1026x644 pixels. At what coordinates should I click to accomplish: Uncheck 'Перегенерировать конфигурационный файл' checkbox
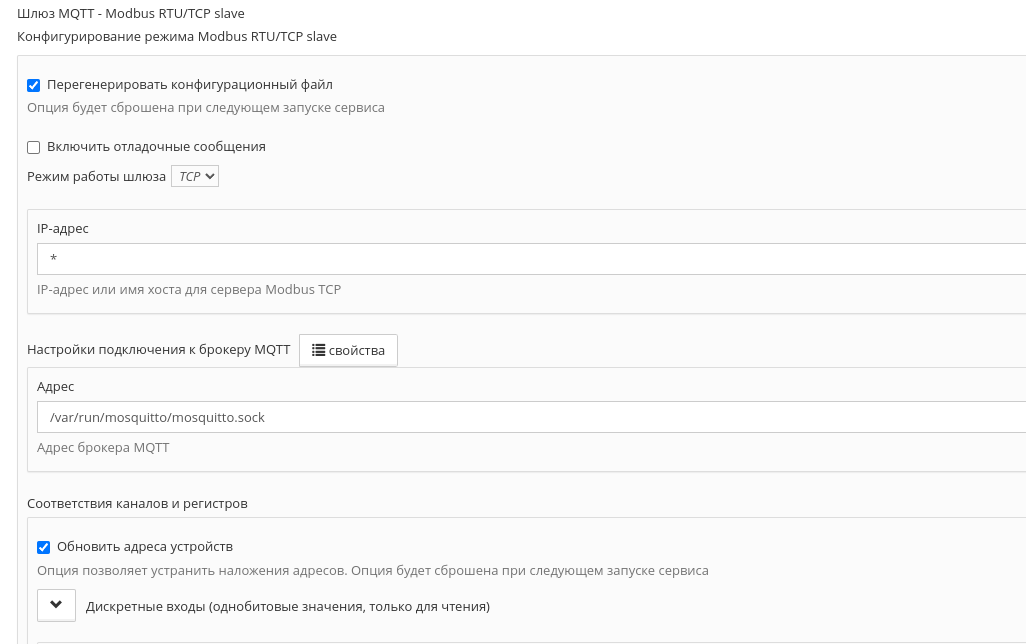(33, 85)
